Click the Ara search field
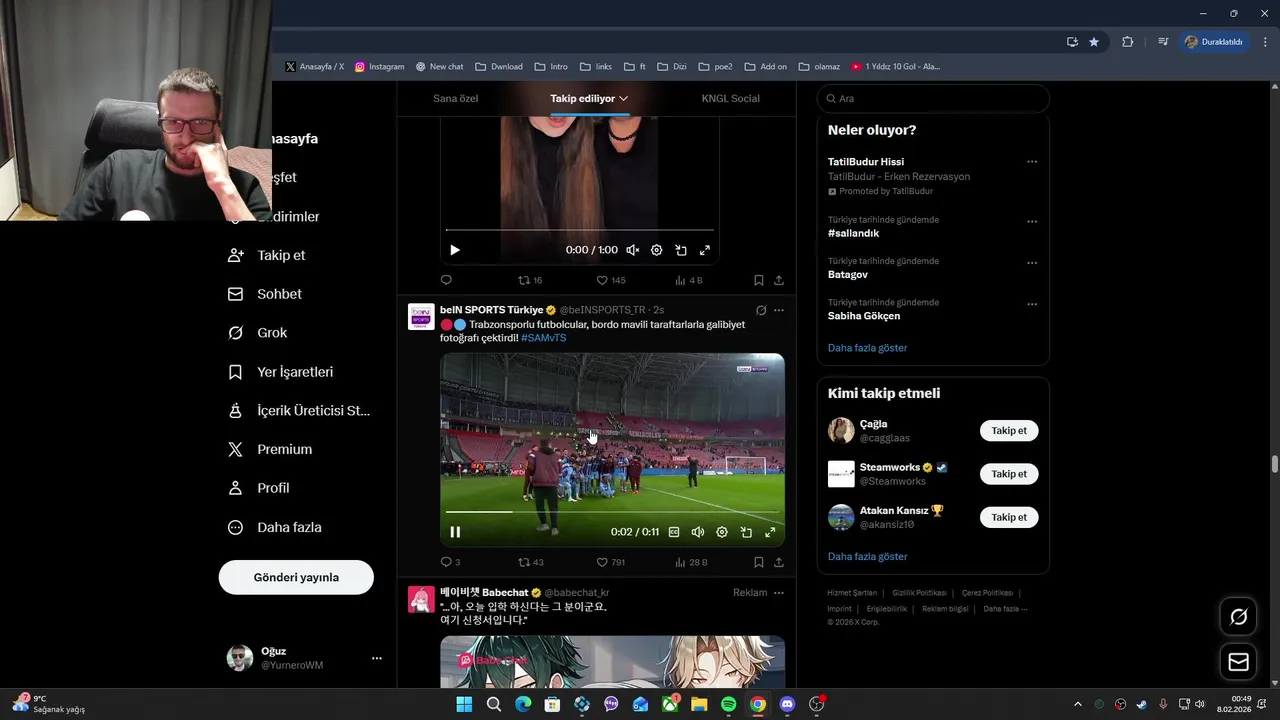The width and height of the screenshot is (1280, 720). coord(933,98)
